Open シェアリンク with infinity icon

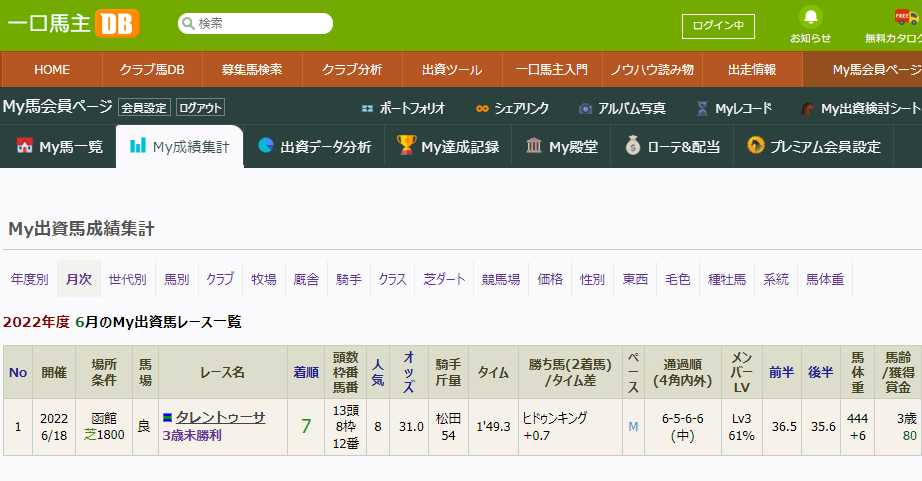coord(512,108)
